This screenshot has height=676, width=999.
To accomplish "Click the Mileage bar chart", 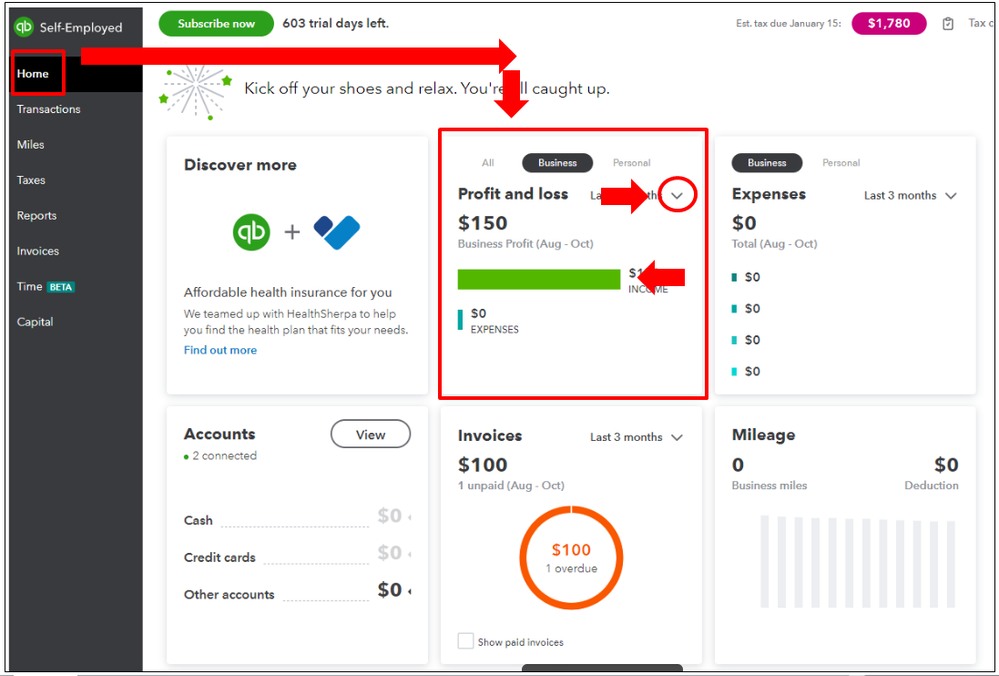I will coord(858,561).
